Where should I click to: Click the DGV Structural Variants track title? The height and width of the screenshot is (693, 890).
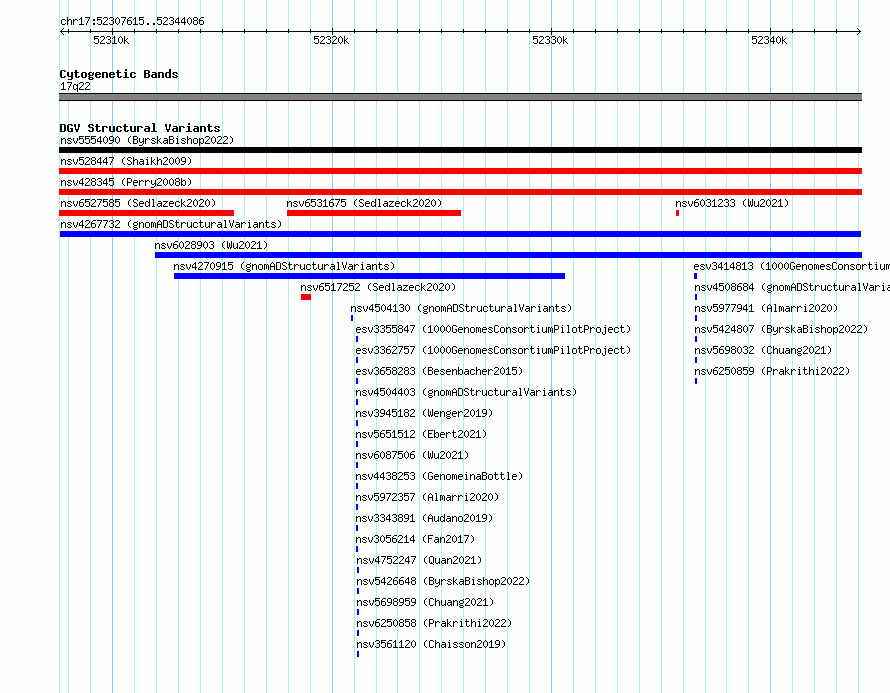pyautogui.click(x=140, y=128)
